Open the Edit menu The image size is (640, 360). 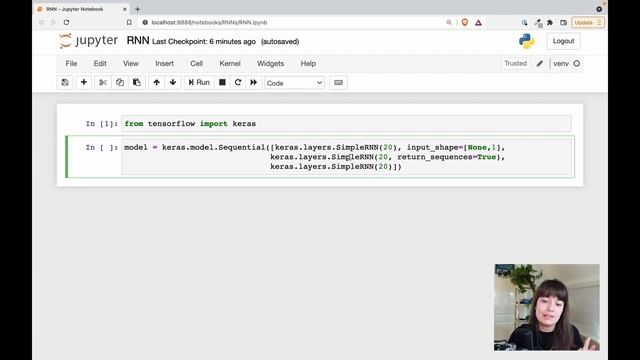(100, 64)
